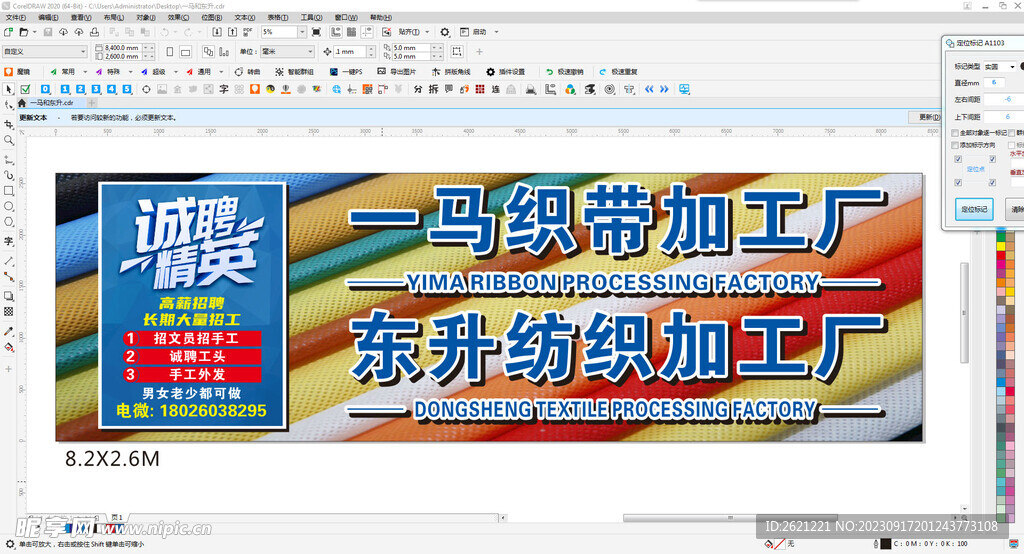Click the 极速撤销 button

click(570, 72)
